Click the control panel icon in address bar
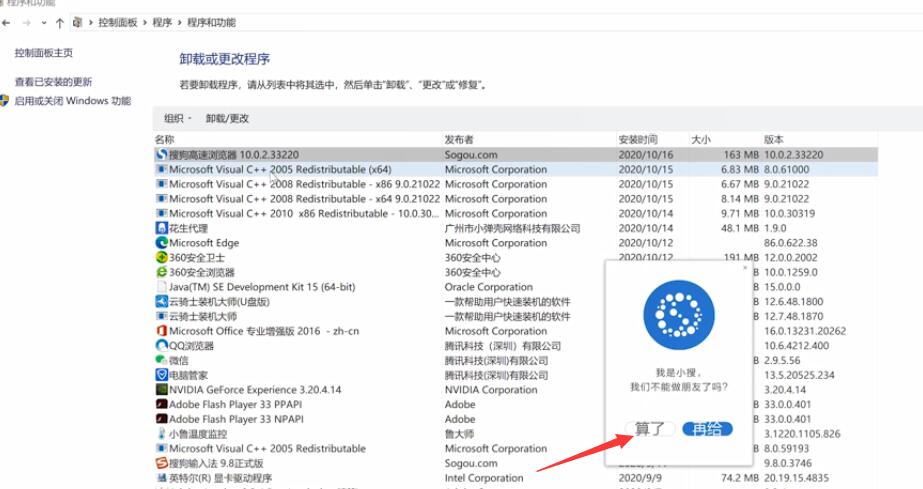The image size is (923, 489). coord(77,22)
